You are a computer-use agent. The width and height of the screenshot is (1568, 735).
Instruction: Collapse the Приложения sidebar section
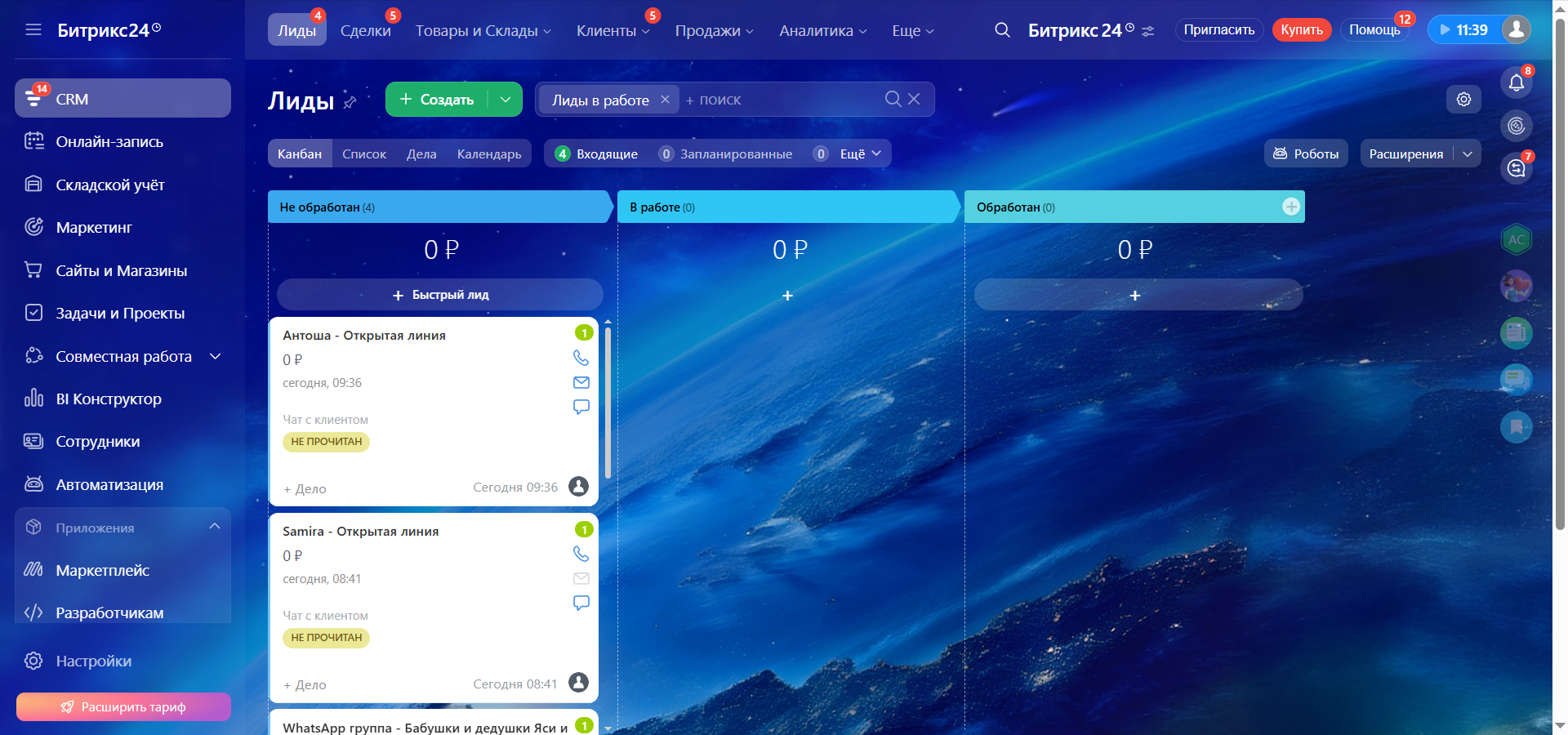(x=215, y=527)
